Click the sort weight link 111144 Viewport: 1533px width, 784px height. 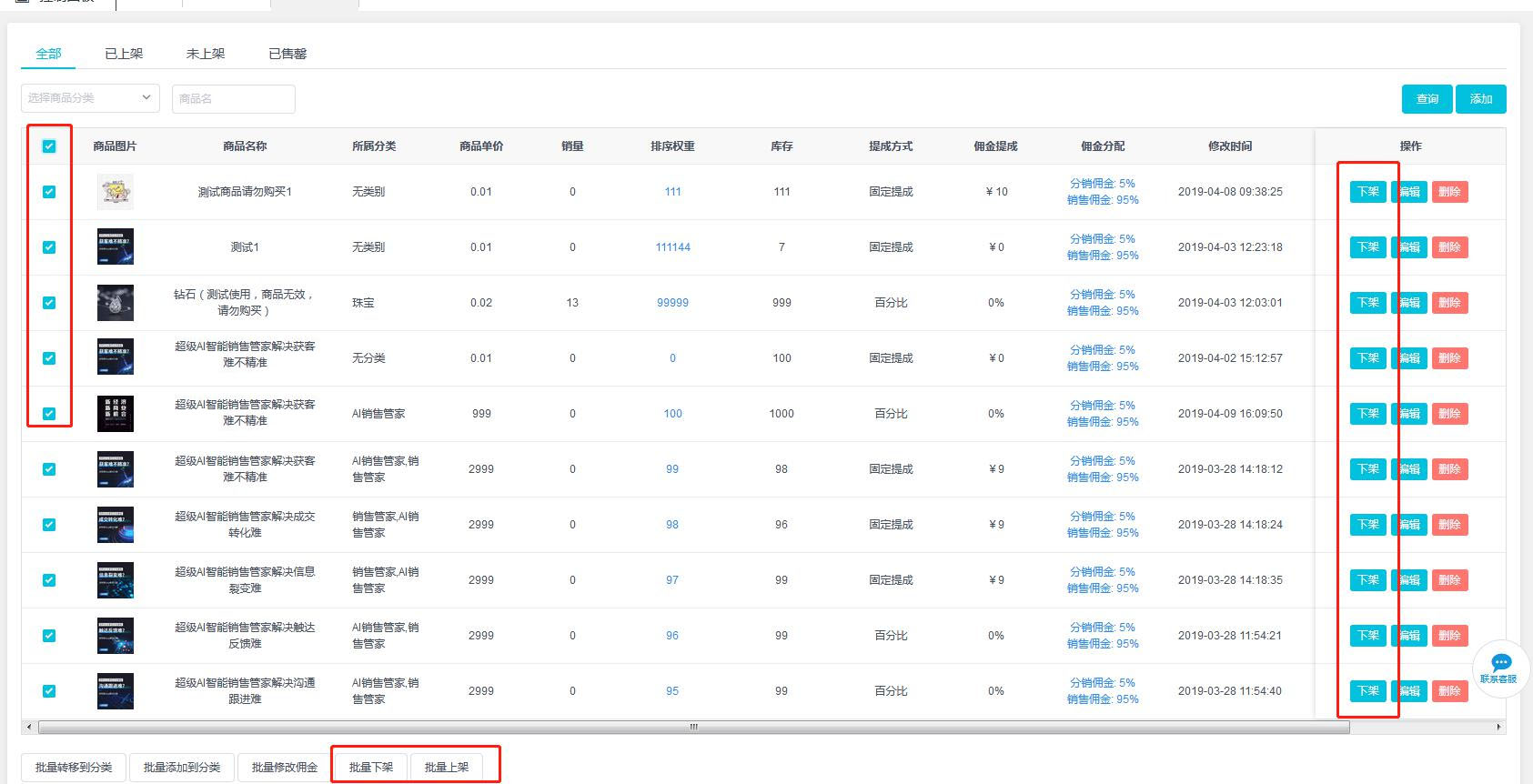[x=672, y=247]
